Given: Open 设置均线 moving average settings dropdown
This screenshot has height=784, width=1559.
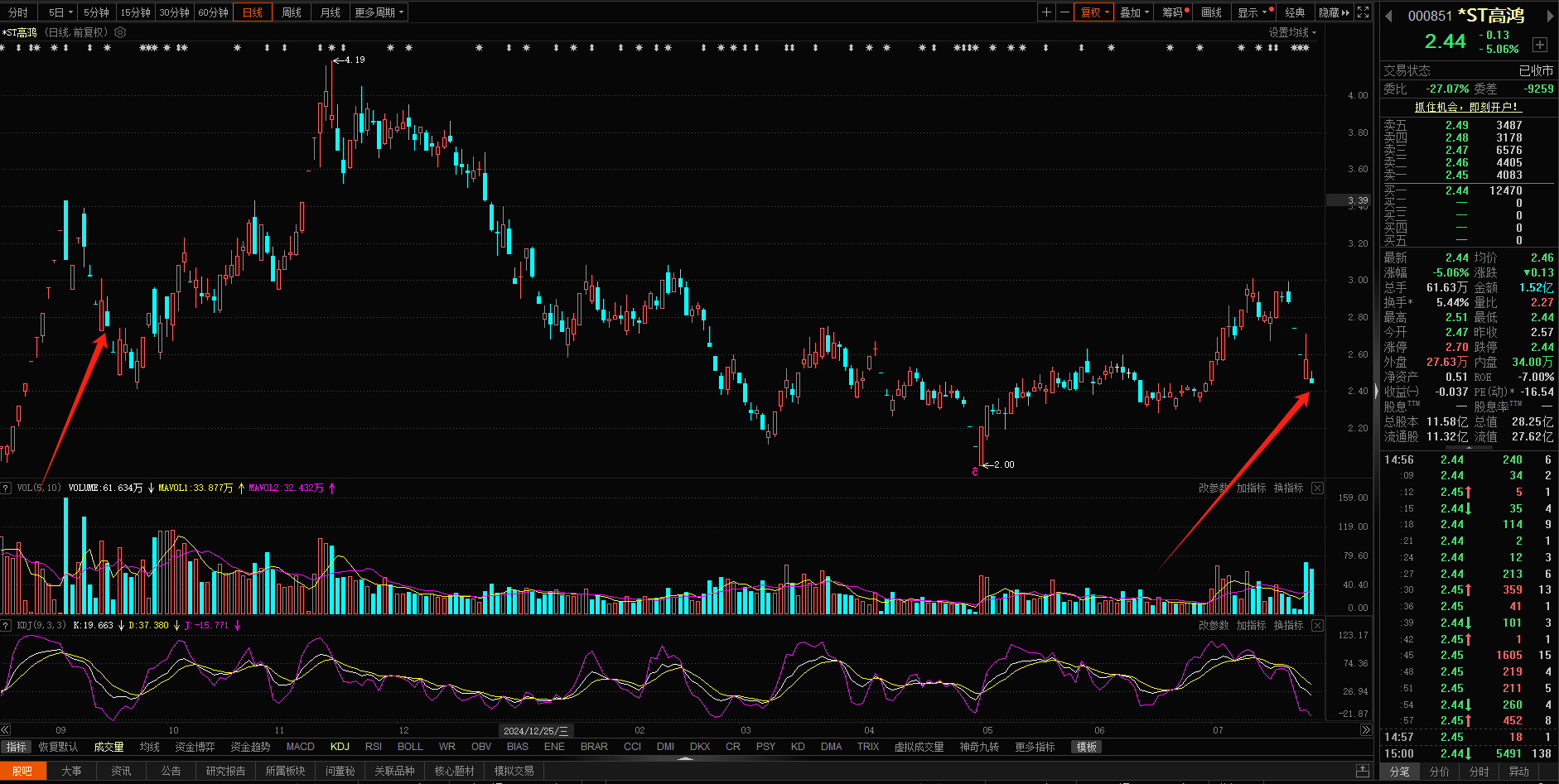Looking at the screenshot, I should [x=1292, y=32].
